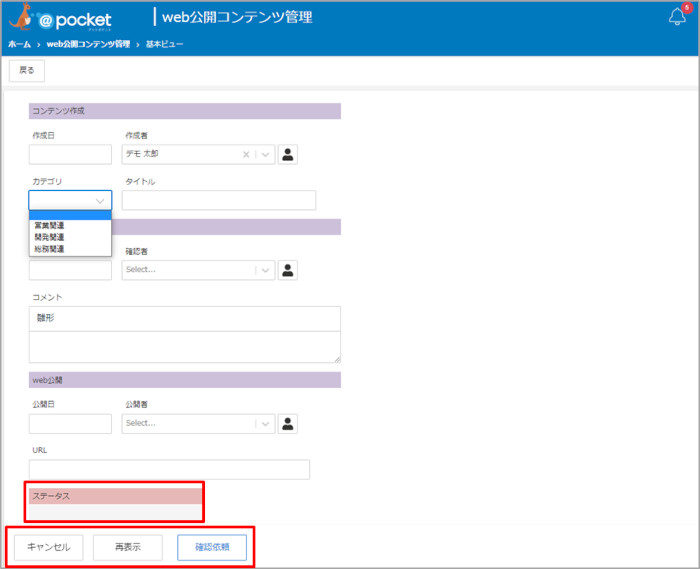Select the blank highlighted category option
700x569 pixels.
(x=70, y=216)
